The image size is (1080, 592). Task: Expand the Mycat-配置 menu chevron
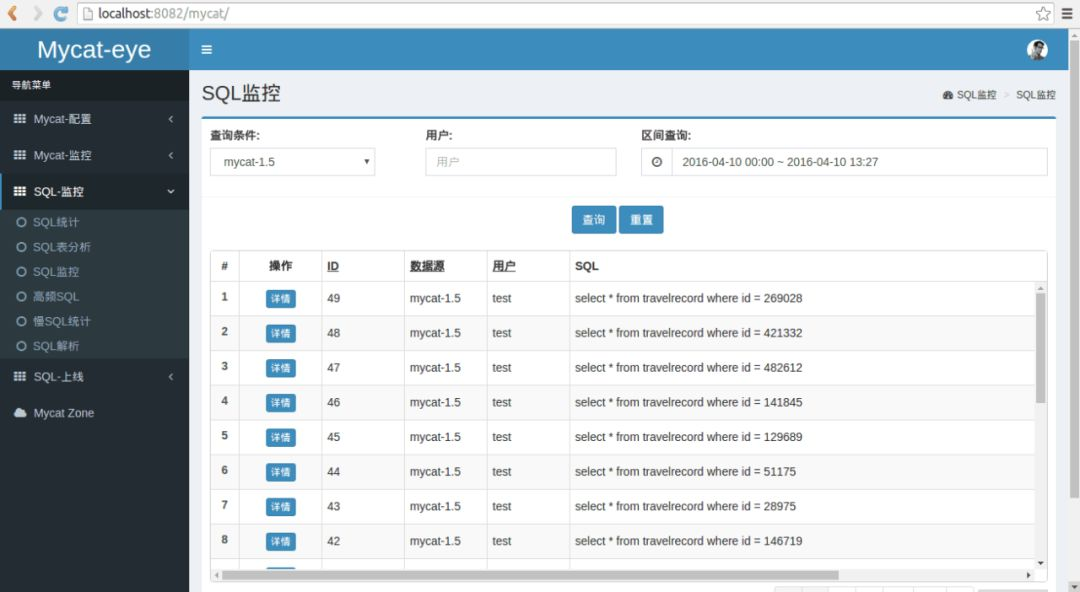171,119
